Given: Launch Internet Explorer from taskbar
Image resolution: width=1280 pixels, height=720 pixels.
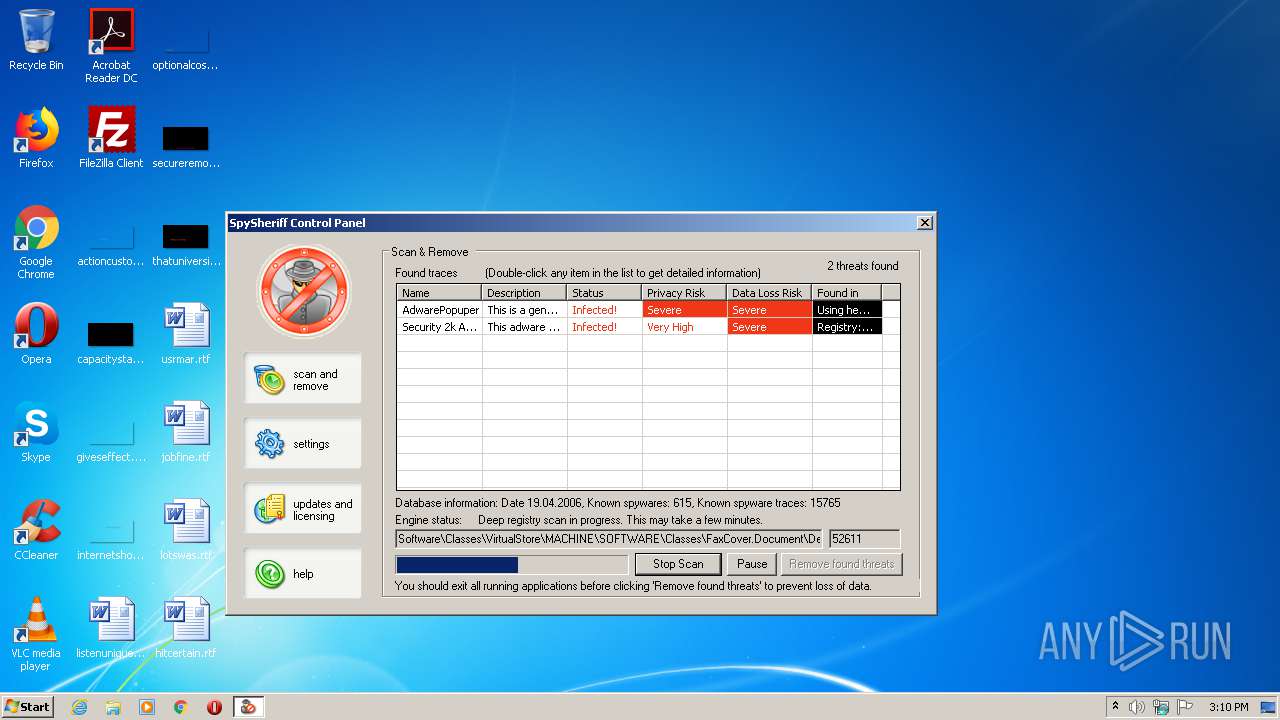Looking at the screenshot, I should [79, 707].
